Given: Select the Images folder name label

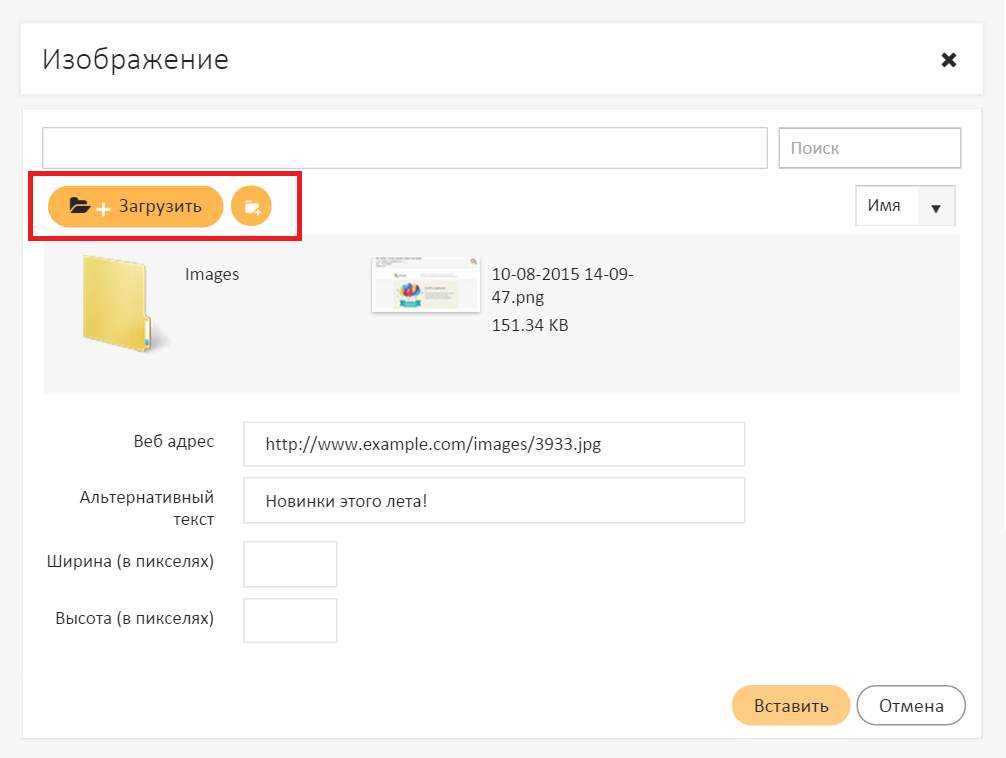Looking at the screenshot, I should [212, 274].
